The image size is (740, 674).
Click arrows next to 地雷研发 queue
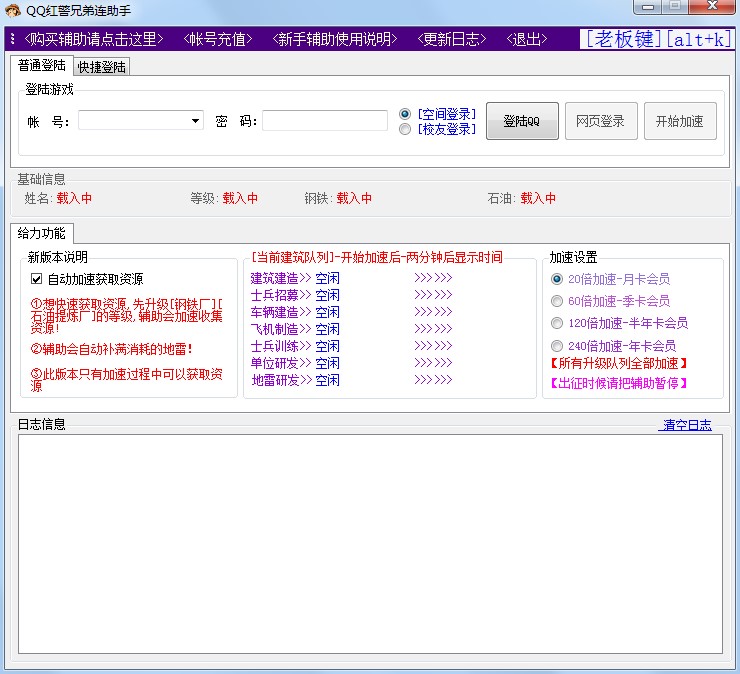coord(432,380)
